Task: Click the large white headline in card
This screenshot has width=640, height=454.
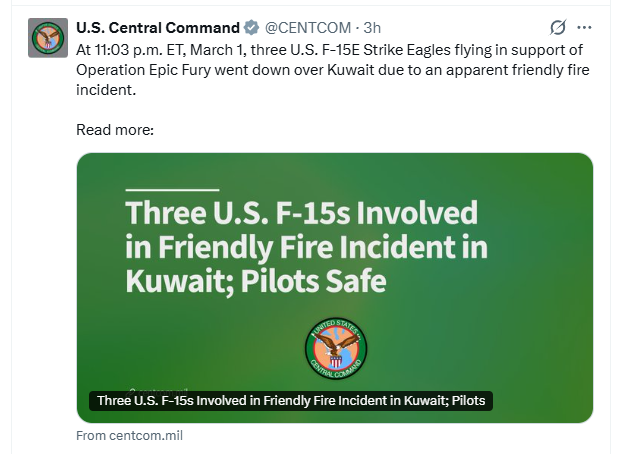Action: point(300,247)
